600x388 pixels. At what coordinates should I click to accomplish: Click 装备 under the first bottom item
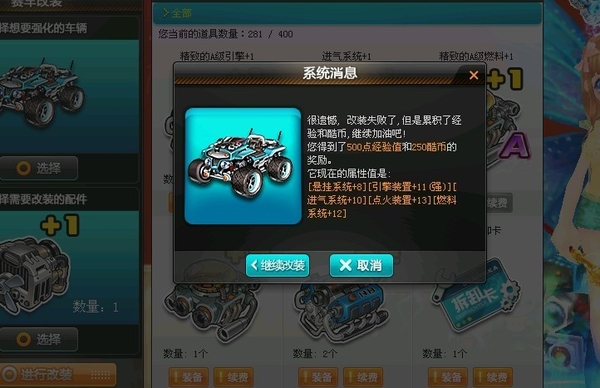click(189, 377)
